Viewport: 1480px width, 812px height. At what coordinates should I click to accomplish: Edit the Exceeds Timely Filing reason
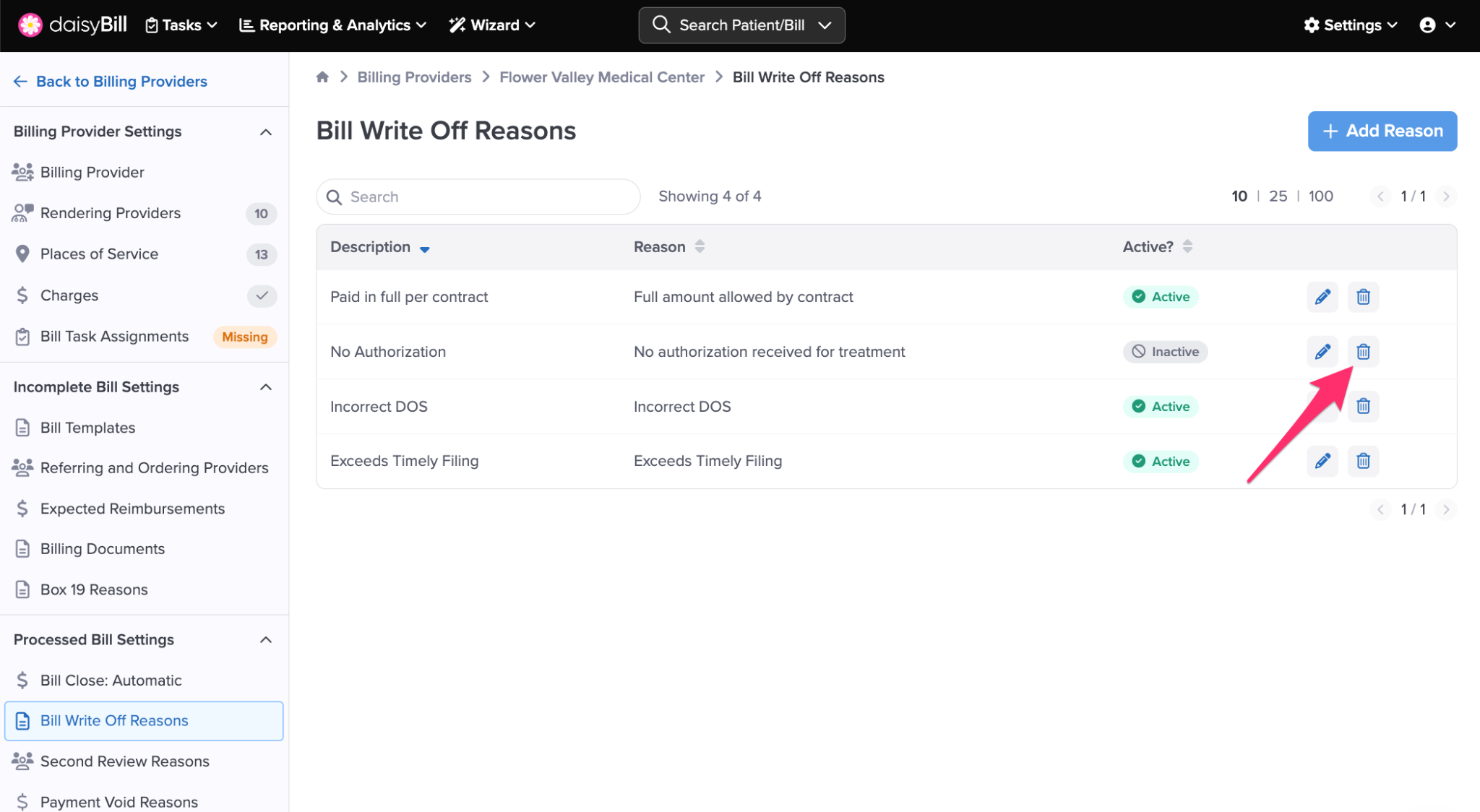coord(1322,461)
